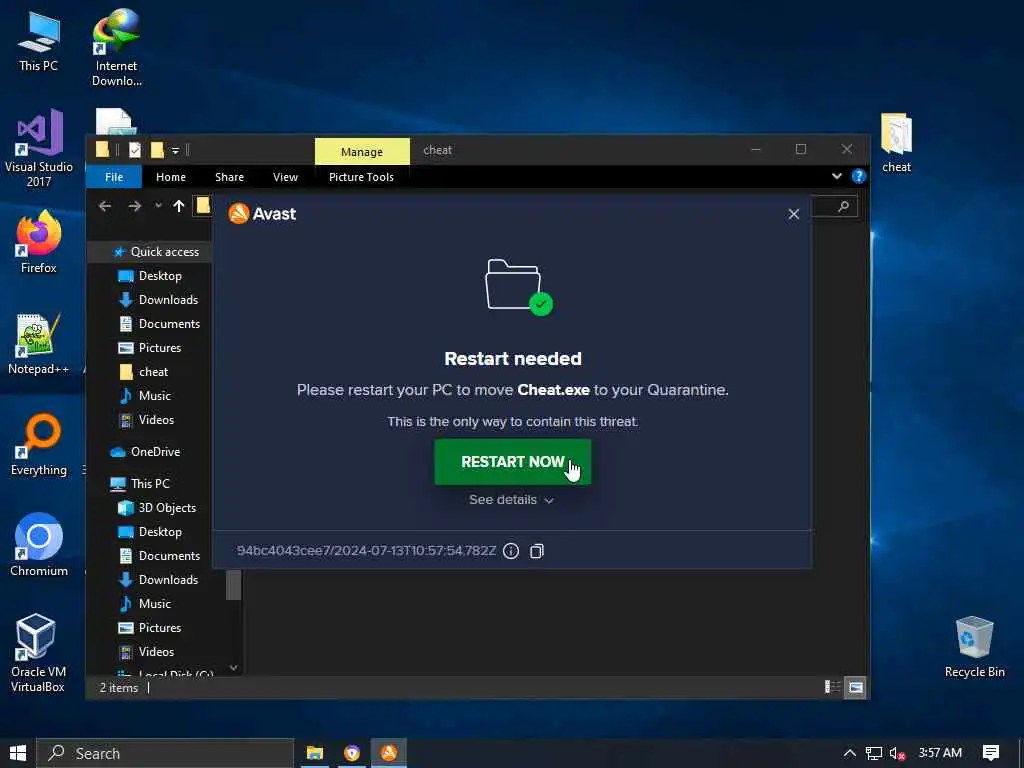Select the Manage contextual tab

[362, 152]
